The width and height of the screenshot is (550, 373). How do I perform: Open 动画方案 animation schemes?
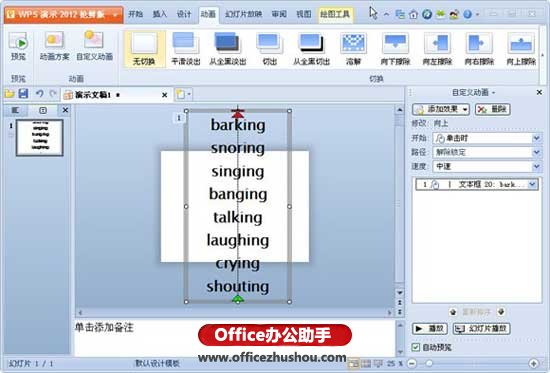[54, 46]
